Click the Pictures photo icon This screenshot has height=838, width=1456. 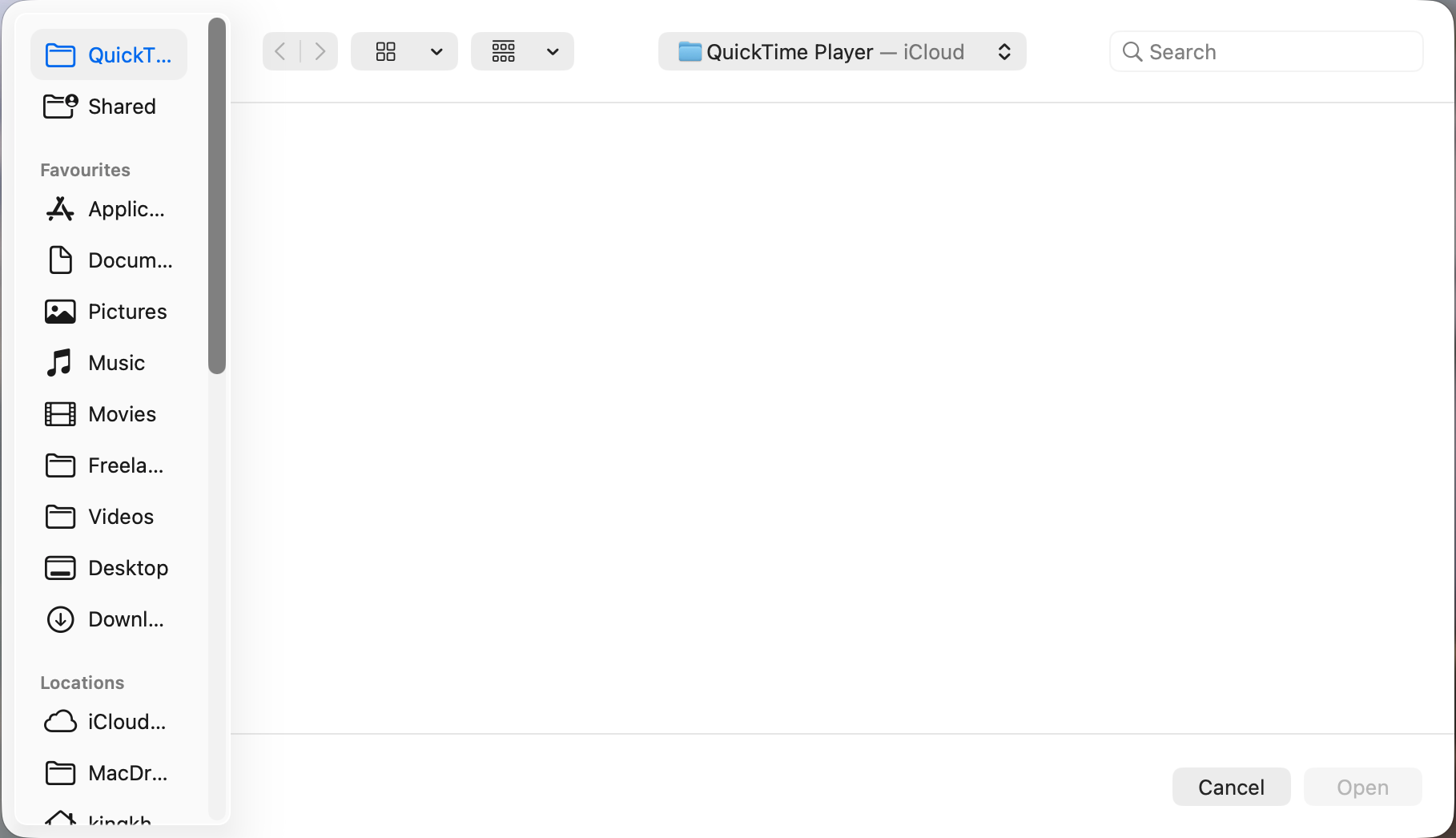pos(60,312)
